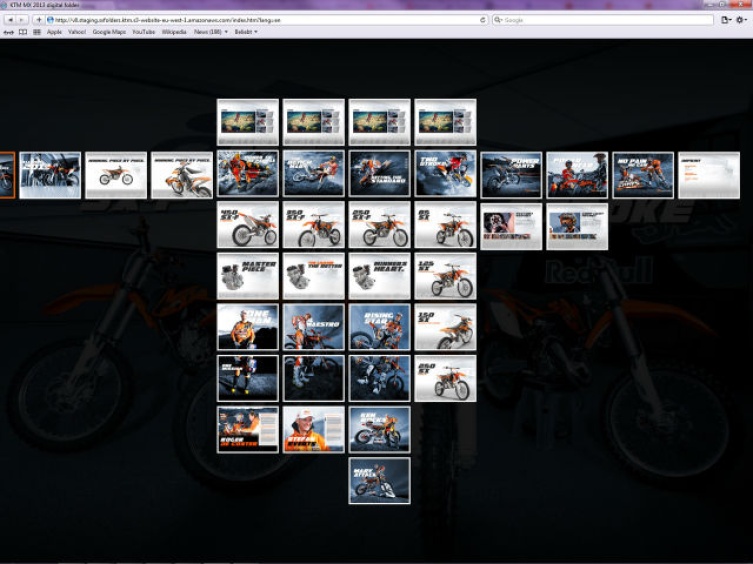The height and width of the screenshot is (564, 753).
Task: Open the 150 SX page thumbnail
Action: click(x=445, y=327)
